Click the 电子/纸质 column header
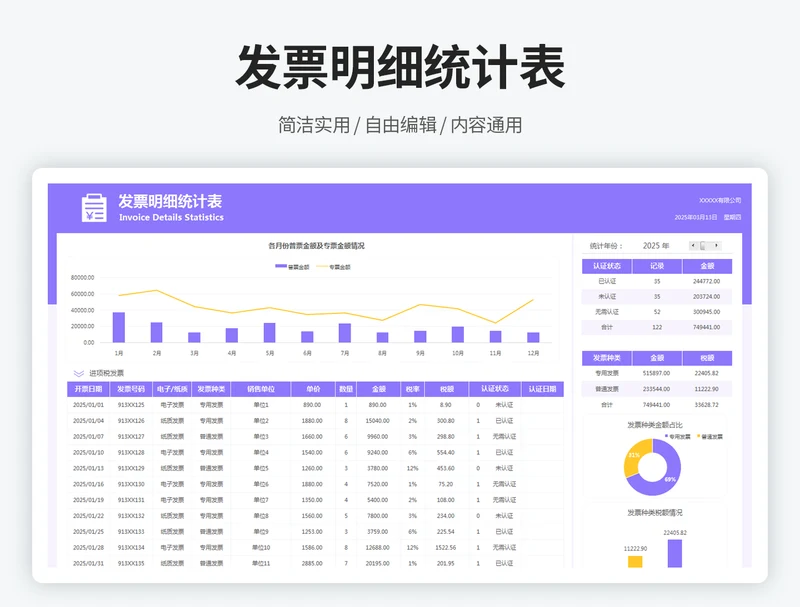 [x=172, y=389]
